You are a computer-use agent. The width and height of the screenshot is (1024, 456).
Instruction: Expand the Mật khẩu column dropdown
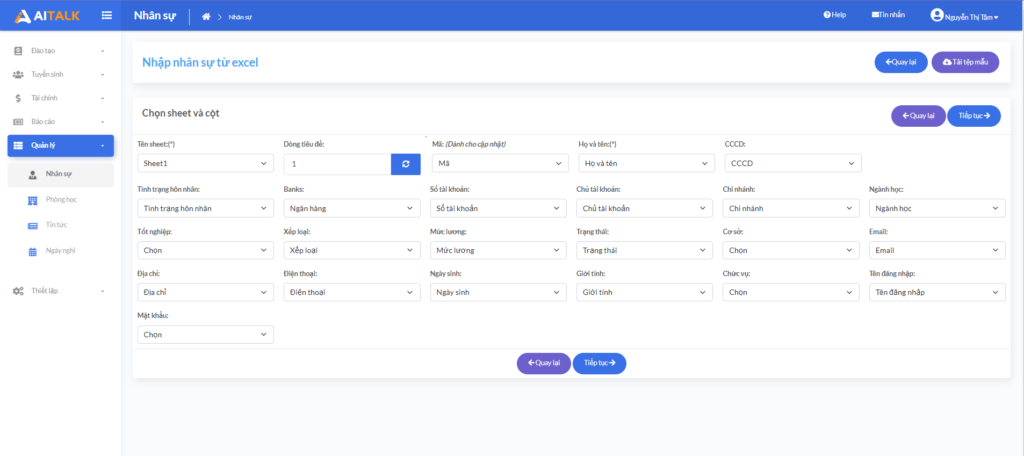click(x=205, y=334)
